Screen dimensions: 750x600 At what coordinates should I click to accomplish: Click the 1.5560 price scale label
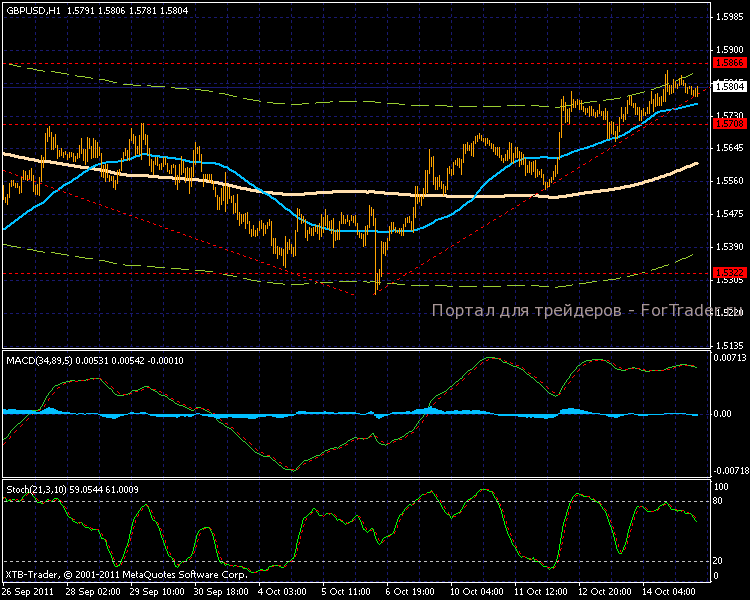coord(728,181)
